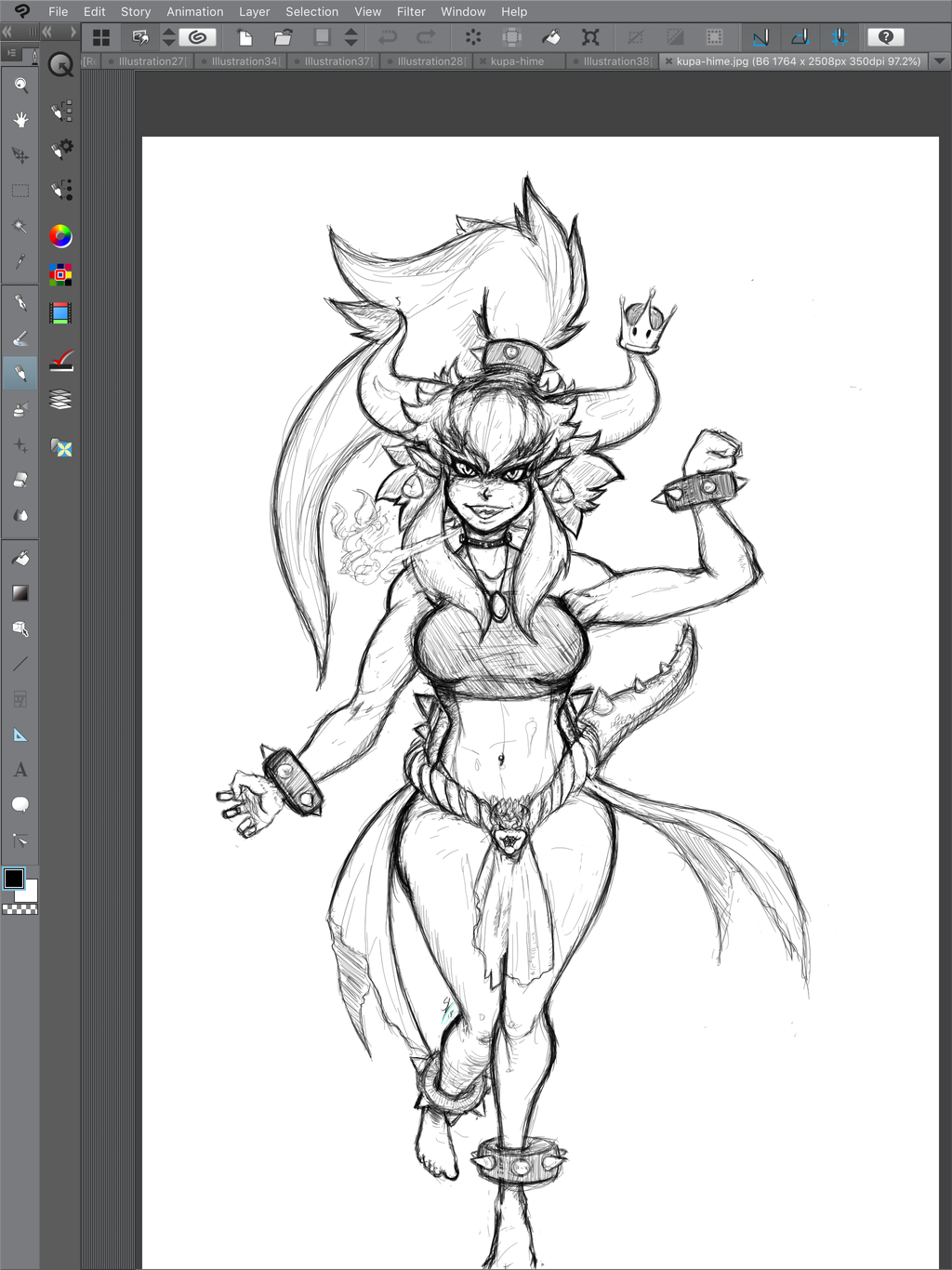Open the question mark help button
This screenshot has height=1270, width=952.
(x=886, y=37)
